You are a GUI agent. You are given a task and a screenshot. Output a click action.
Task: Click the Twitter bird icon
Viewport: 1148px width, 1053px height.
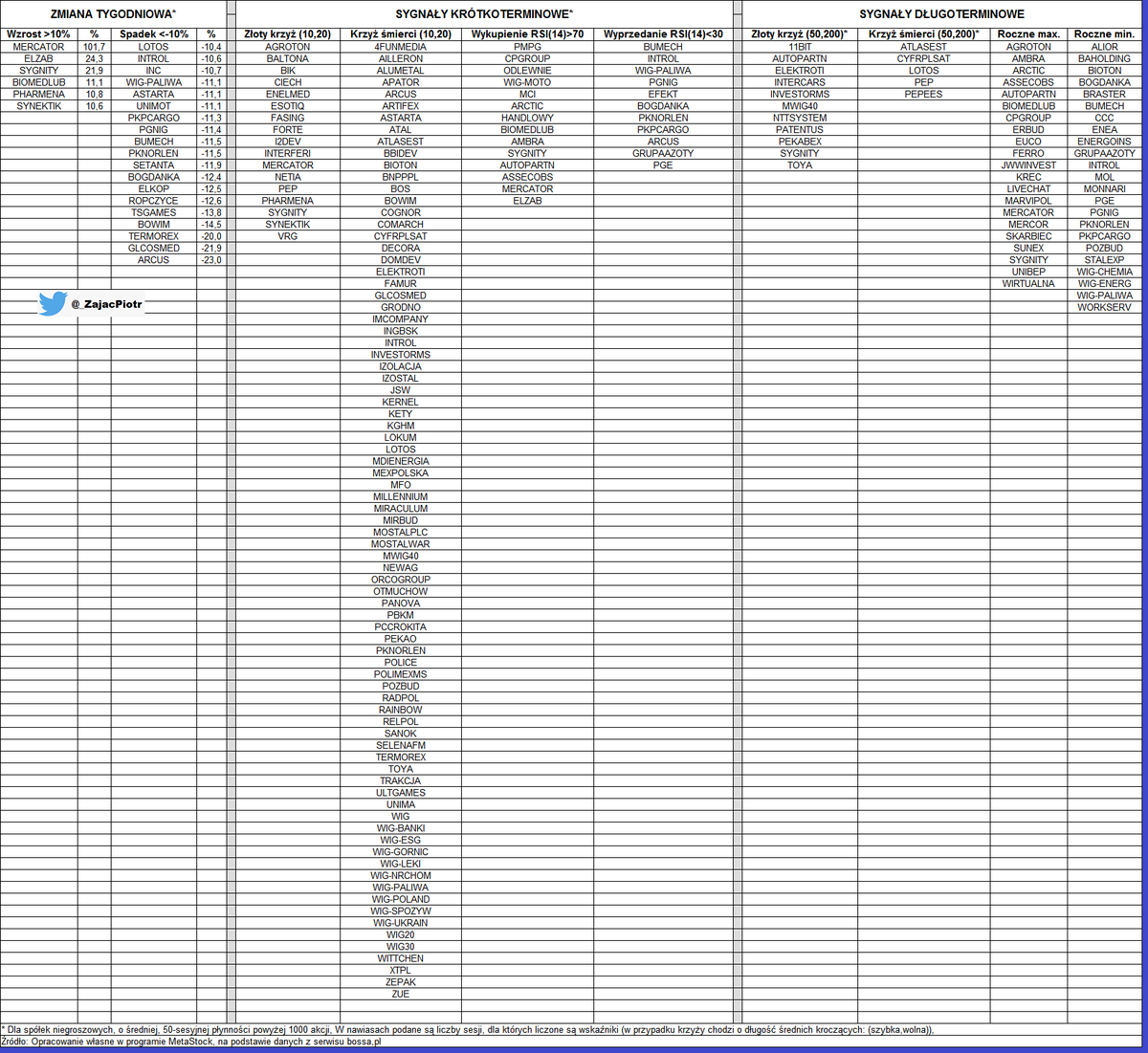tap(52, 305)
